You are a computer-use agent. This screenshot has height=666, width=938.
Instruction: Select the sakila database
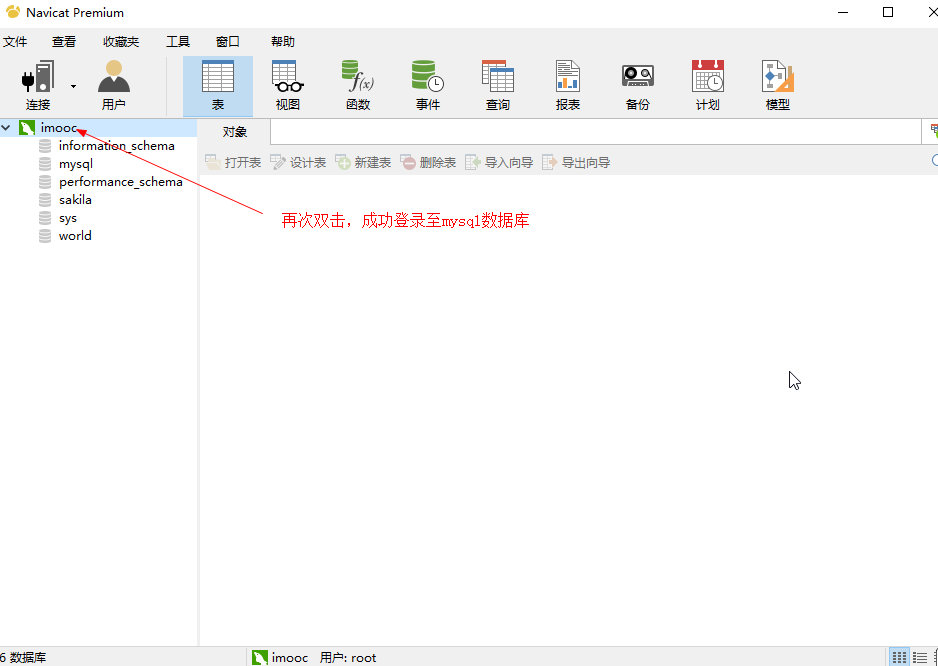pyautogui.click(x=75, y=200)
